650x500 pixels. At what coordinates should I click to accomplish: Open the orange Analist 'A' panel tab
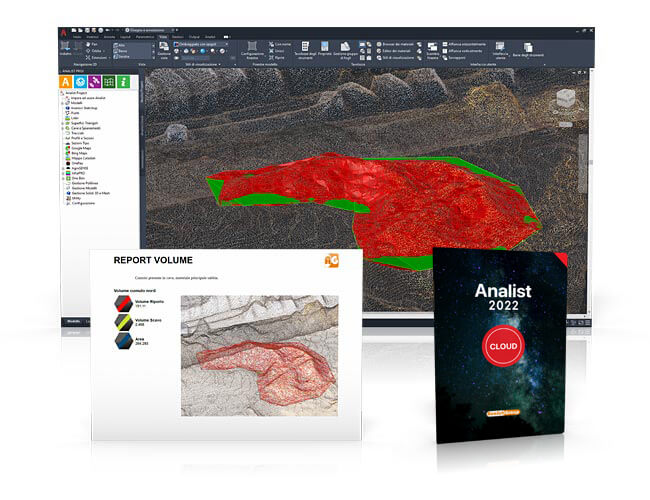pos(65,81)
